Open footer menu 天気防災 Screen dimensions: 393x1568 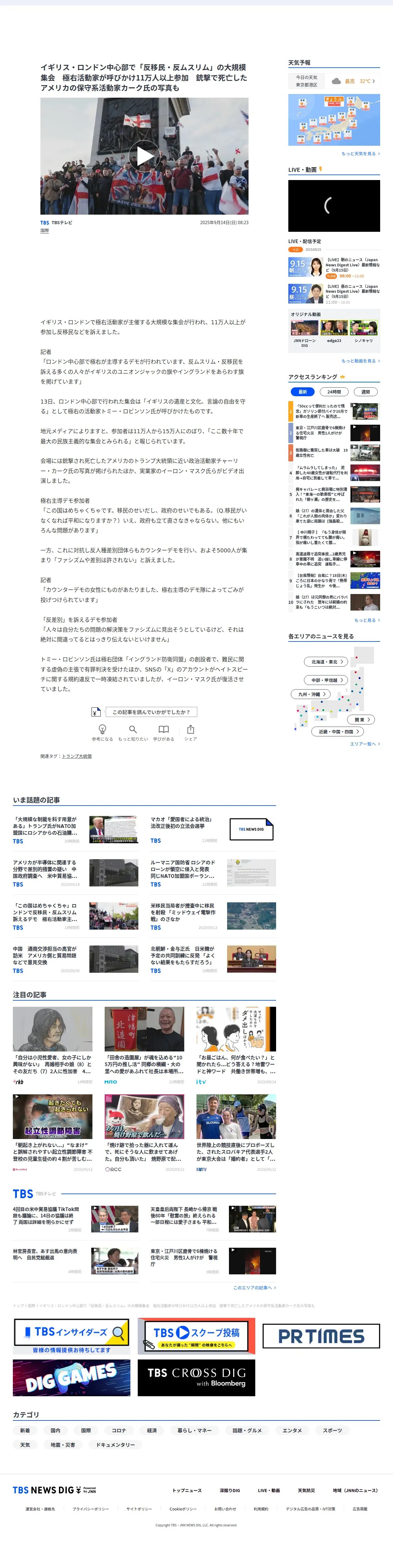click(306, 1491)
